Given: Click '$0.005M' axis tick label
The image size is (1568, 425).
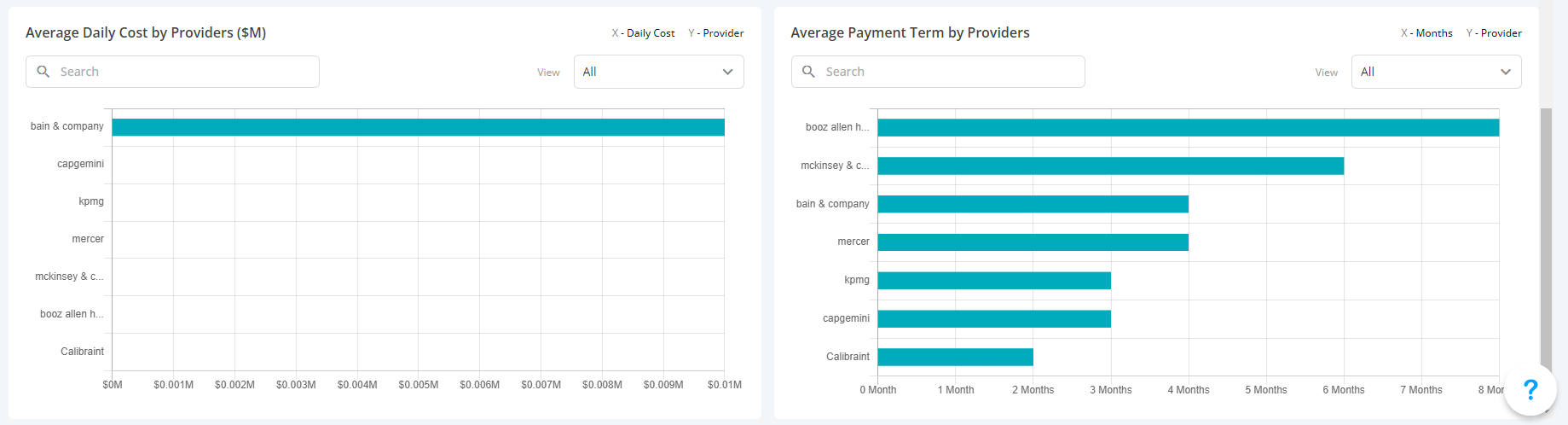Looking at the screenshot, I should (x=419, y=385).
